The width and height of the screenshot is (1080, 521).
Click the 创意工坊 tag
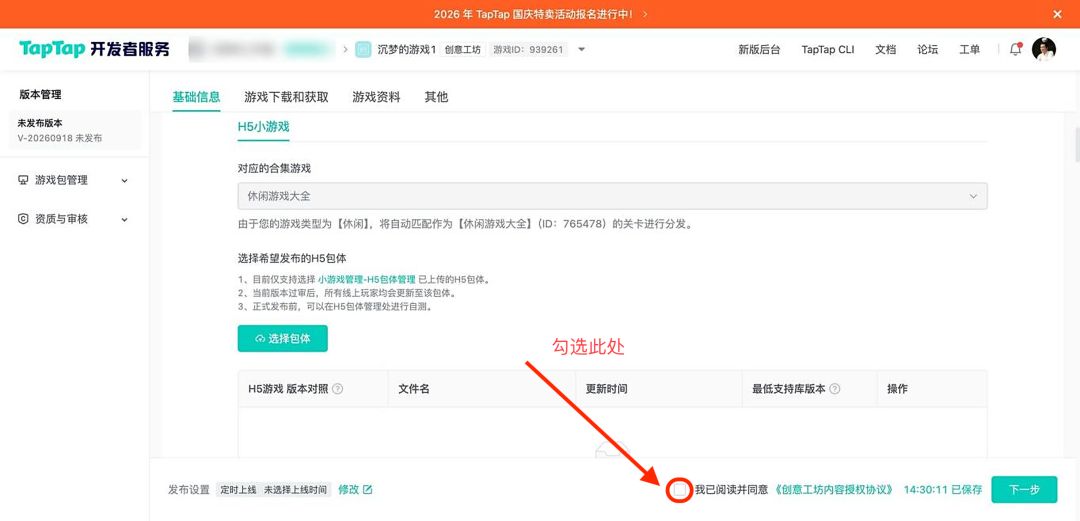click(463, 50)
